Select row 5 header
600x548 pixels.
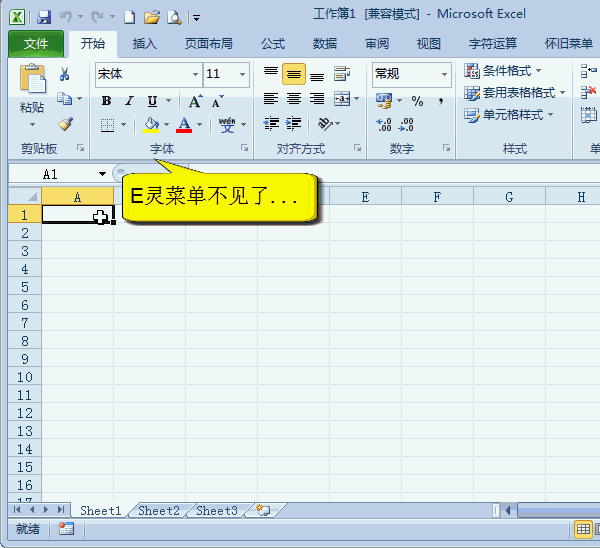25,287
